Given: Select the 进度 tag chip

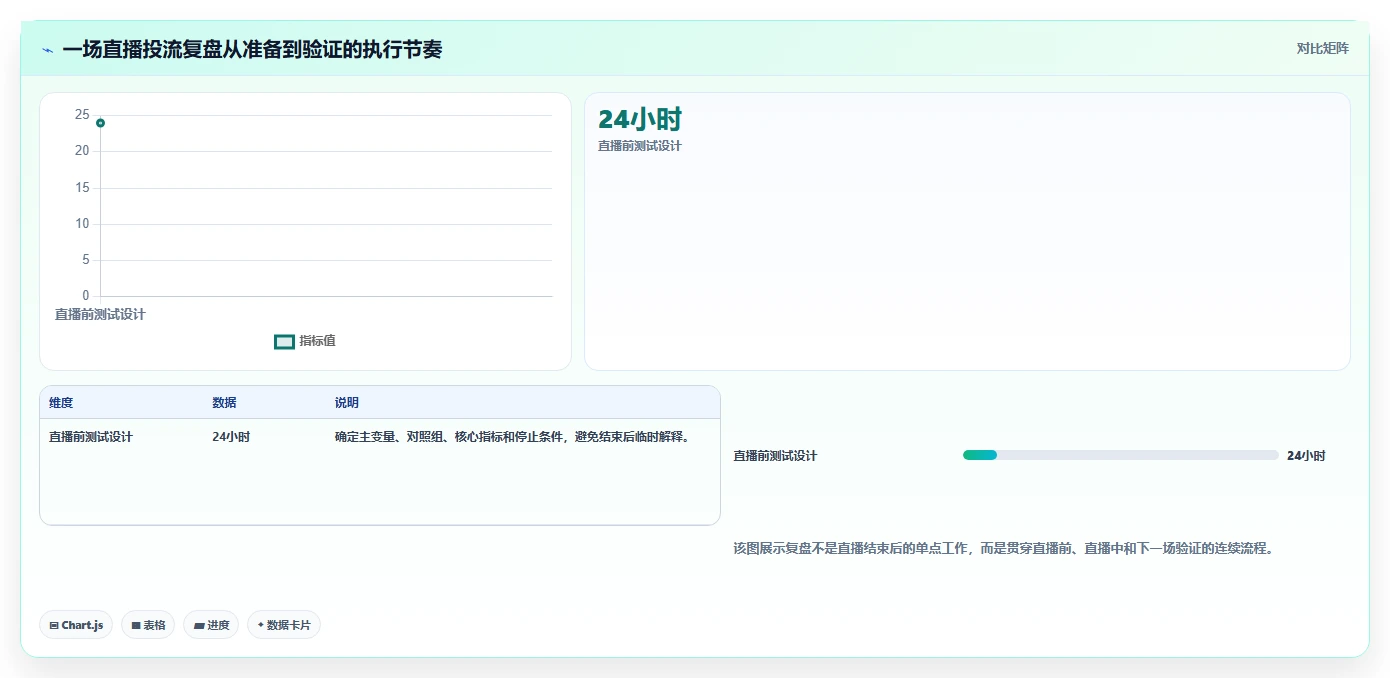Looking at the screenshot, I should tap(211, 625).
